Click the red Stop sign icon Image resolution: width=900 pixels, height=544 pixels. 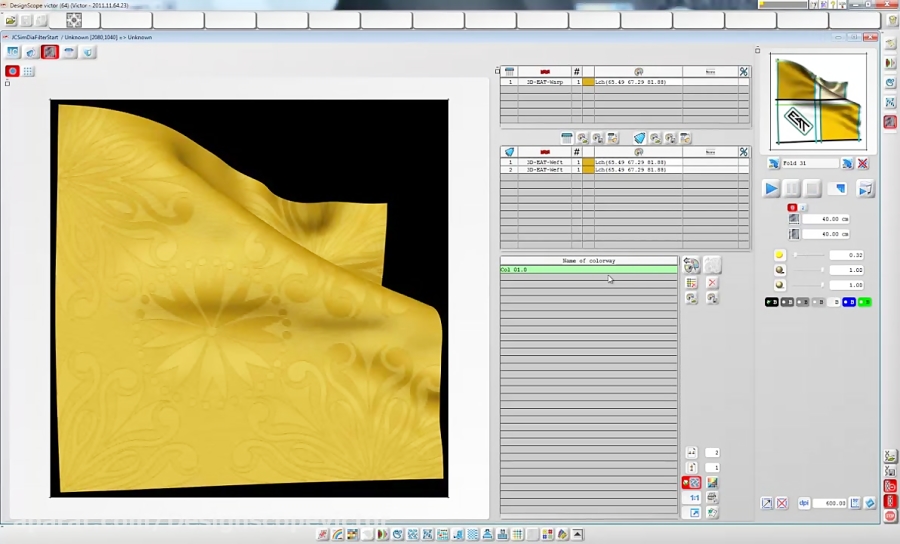[889, 516]
